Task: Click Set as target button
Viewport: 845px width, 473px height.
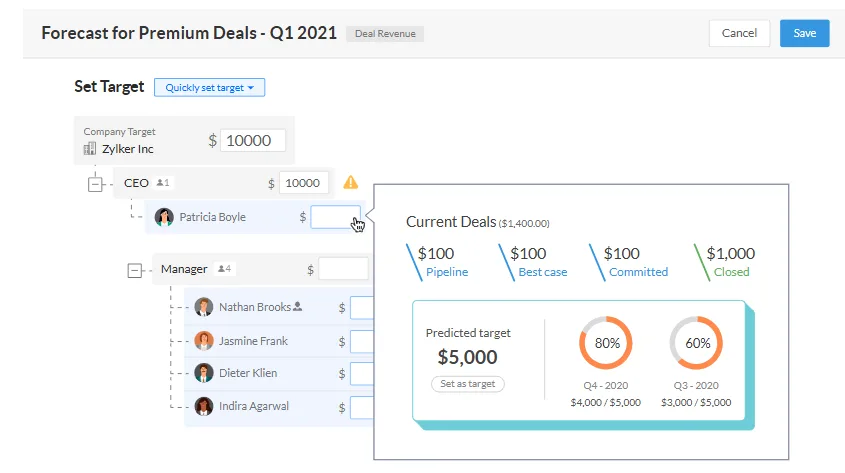Action: (468, 384)
